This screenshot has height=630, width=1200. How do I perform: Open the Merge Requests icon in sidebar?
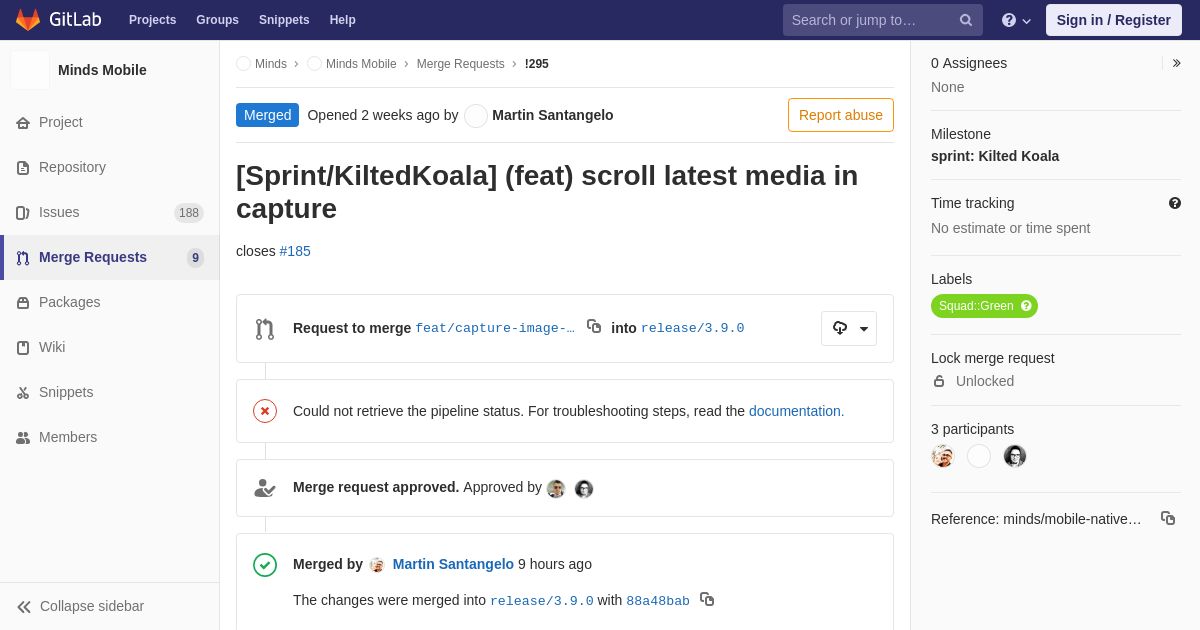[x=23, y=258]
